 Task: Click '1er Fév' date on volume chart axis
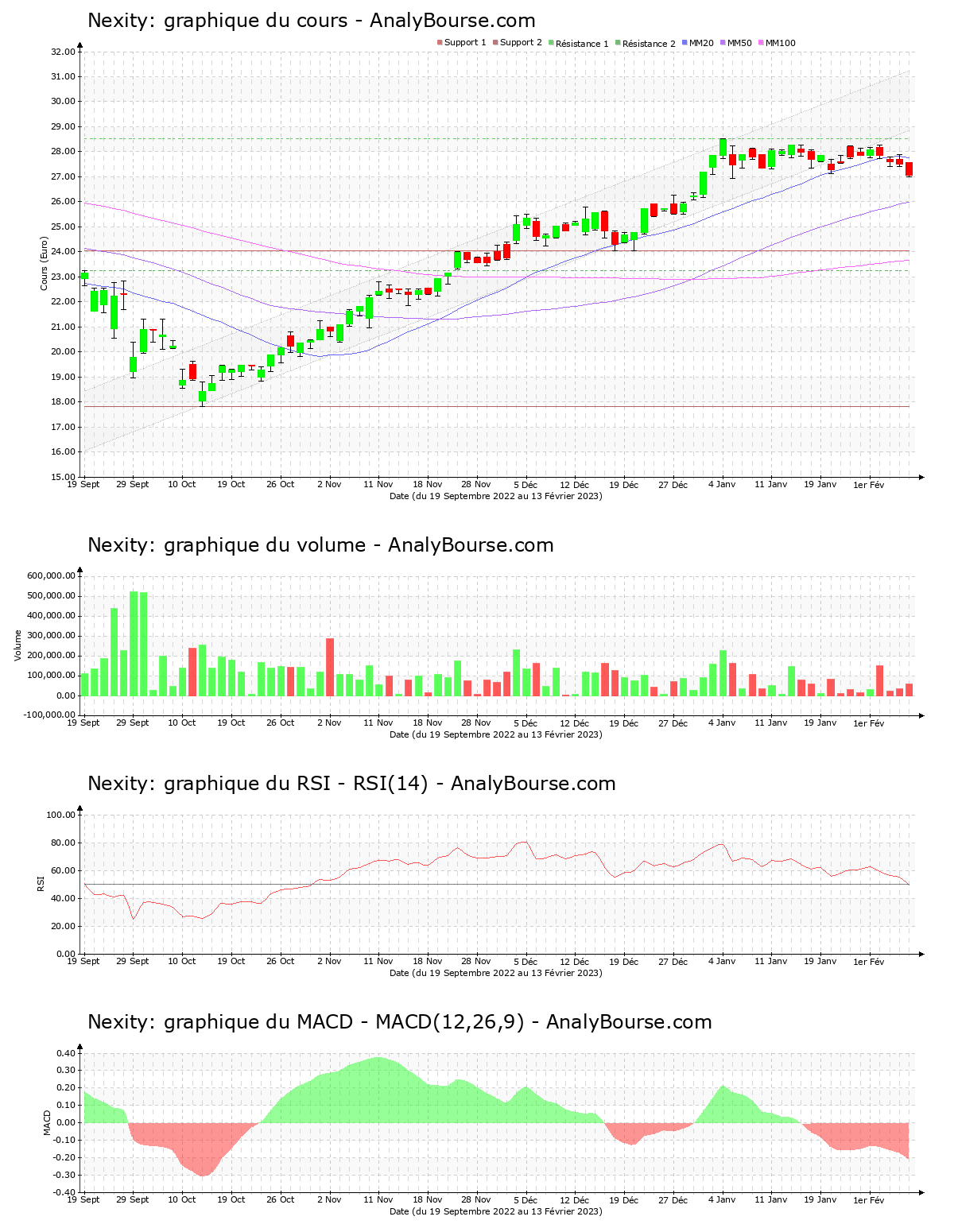[869, 723]
